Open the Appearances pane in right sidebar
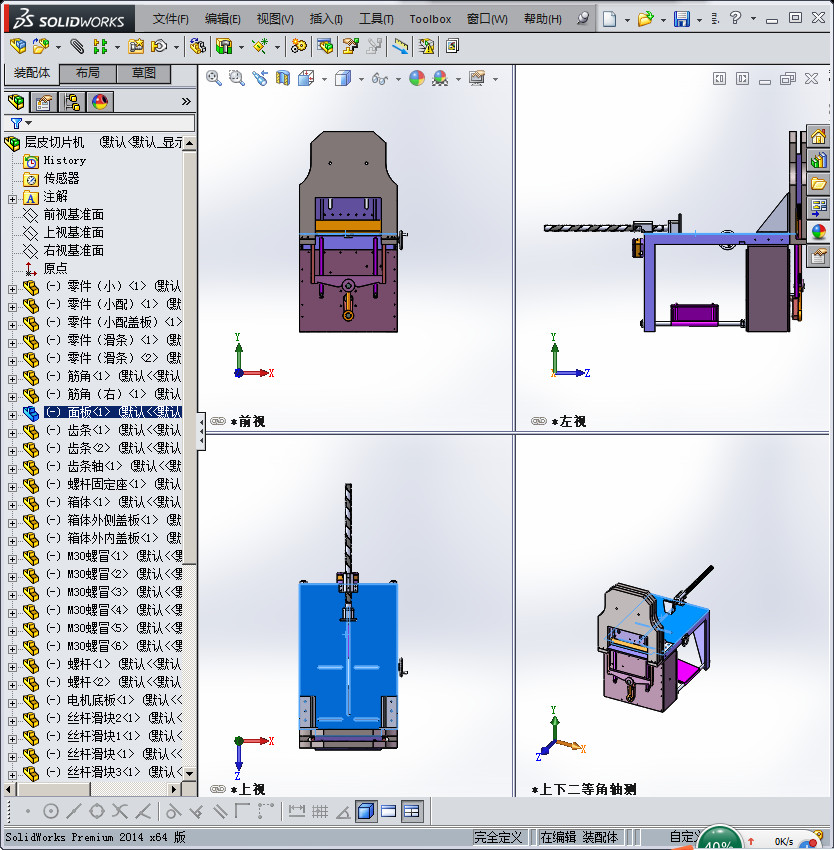 [819, 232]
